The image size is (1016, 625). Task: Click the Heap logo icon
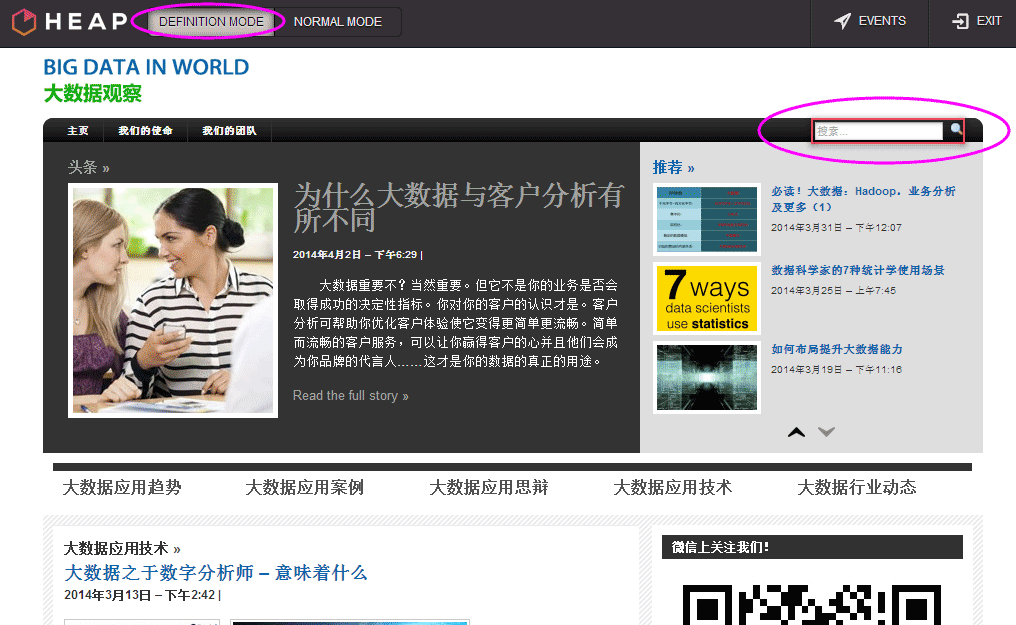tap(23, 21)
